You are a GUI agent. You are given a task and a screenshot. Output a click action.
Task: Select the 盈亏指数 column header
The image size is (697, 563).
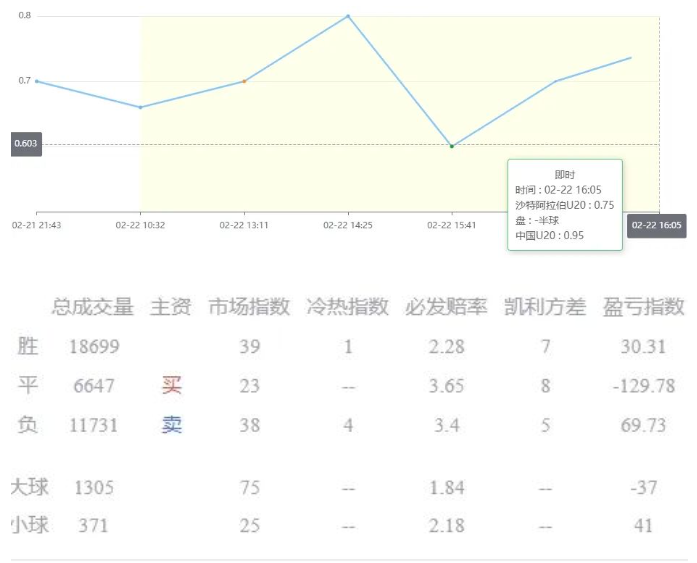pyautogui.click(x=643, y=307)
